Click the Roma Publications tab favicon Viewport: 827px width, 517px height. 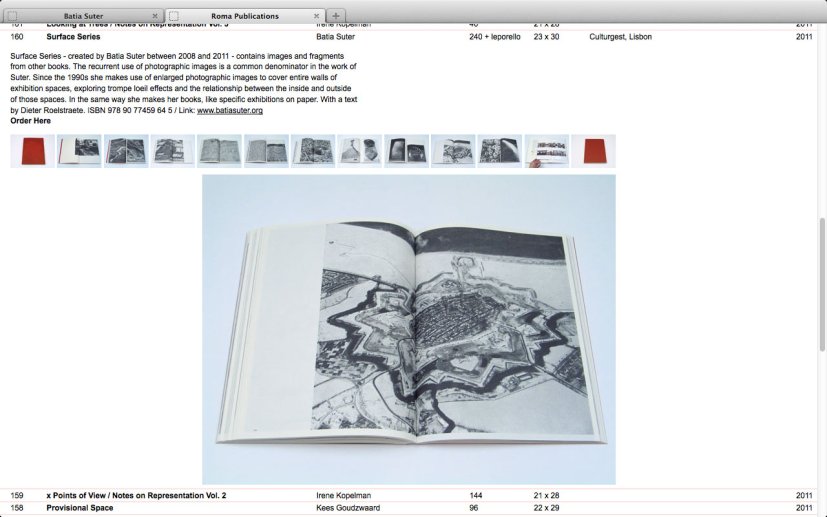(x=174, y=16)
